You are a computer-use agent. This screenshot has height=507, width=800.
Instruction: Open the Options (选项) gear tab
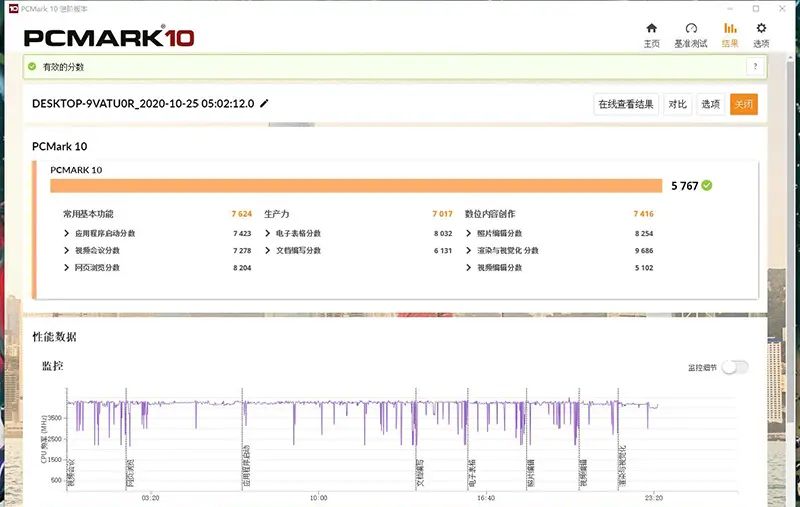tap(761, 35)
